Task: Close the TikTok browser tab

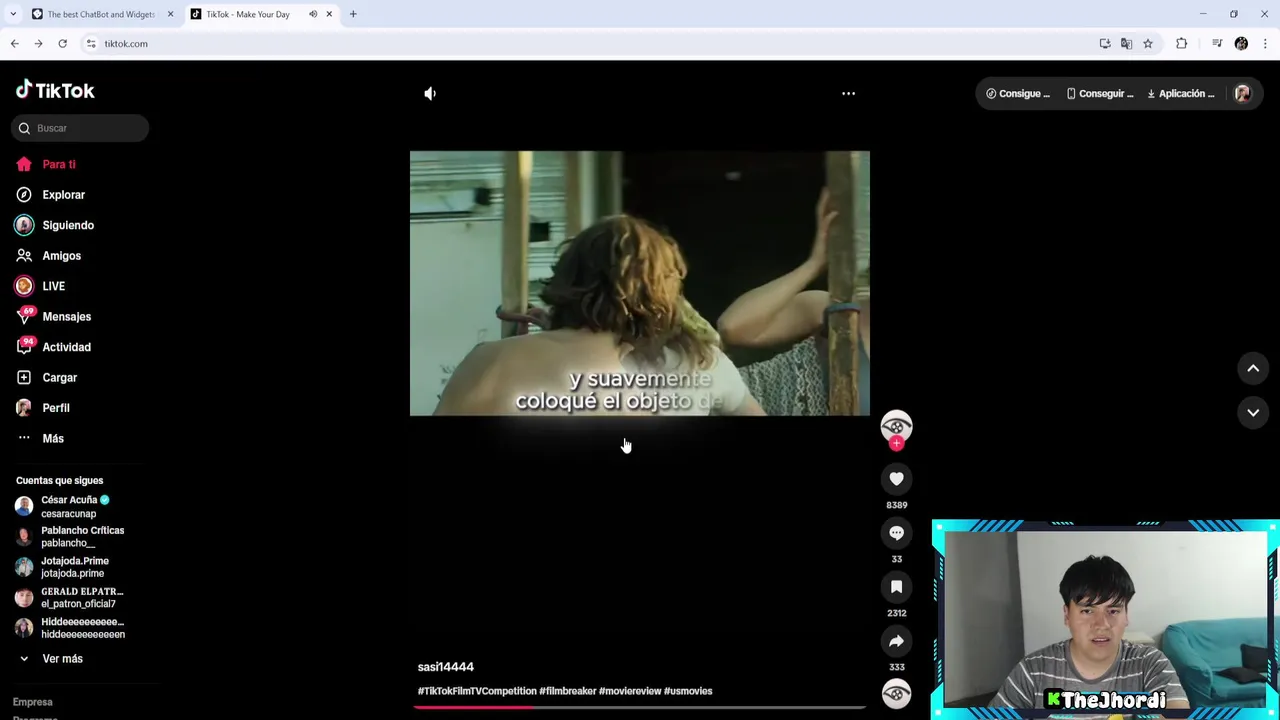Action: (329, 14)
